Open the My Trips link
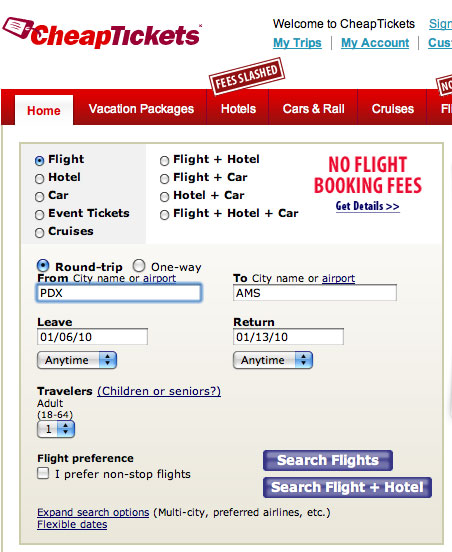 (x=297, y=43)
